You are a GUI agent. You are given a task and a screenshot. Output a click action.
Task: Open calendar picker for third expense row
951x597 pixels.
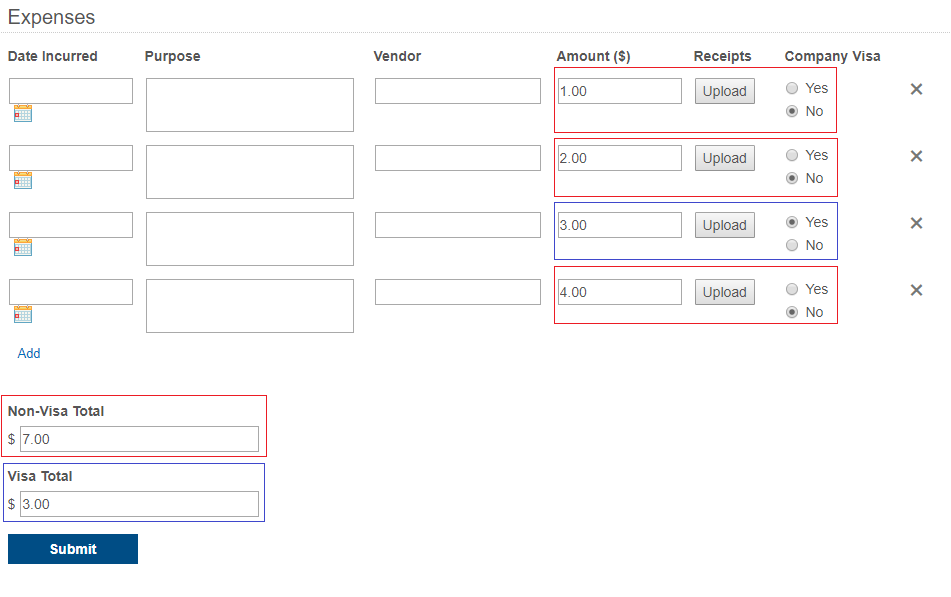click(x=23, y=248)
